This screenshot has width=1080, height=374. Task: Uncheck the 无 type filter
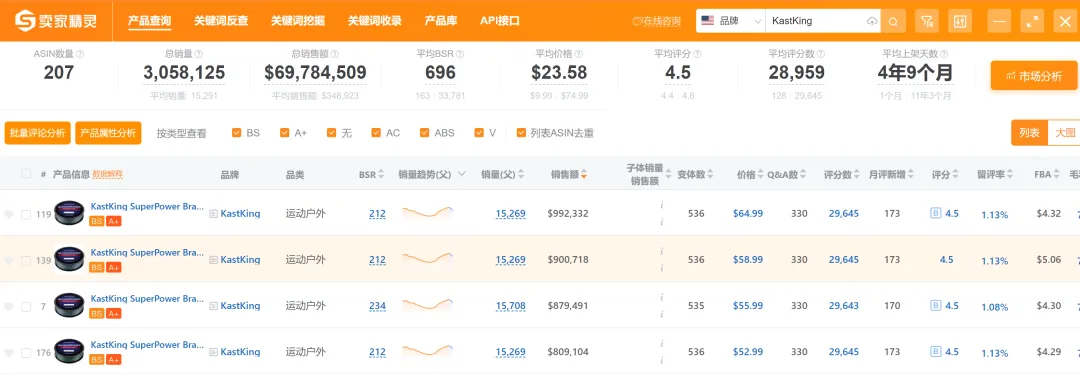pyautogui.click(x=331, y=133)
